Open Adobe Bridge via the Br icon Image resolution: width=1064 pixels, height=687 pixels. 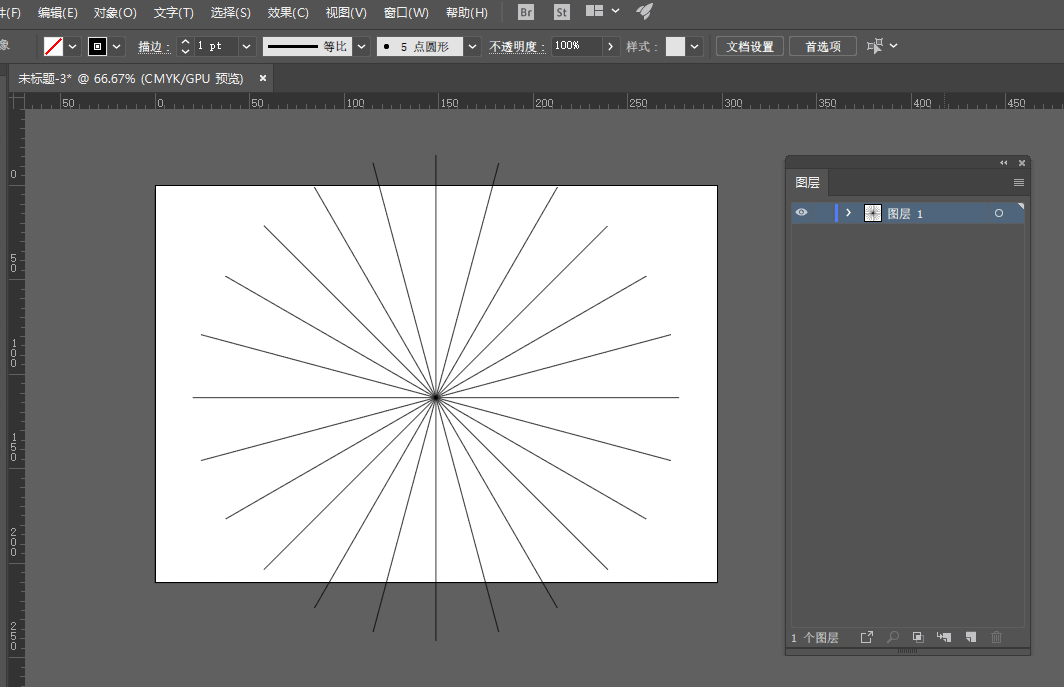[526, 12]
